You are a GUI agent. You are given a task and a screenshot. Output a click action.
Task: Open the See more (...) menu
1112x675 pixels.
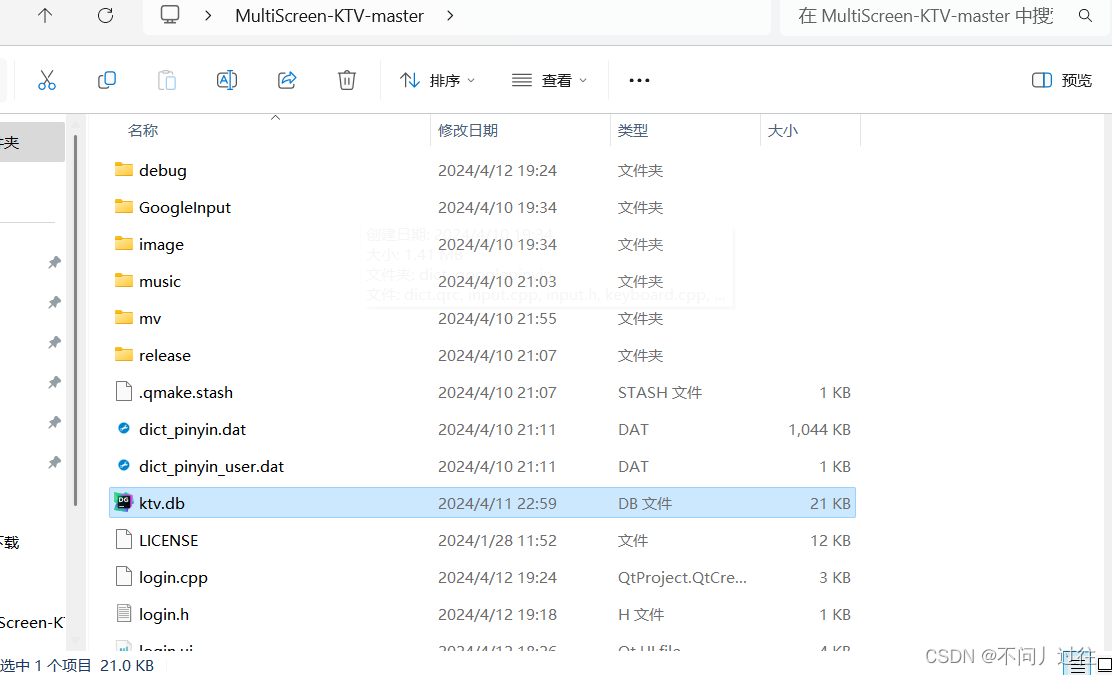click(639, 80)
